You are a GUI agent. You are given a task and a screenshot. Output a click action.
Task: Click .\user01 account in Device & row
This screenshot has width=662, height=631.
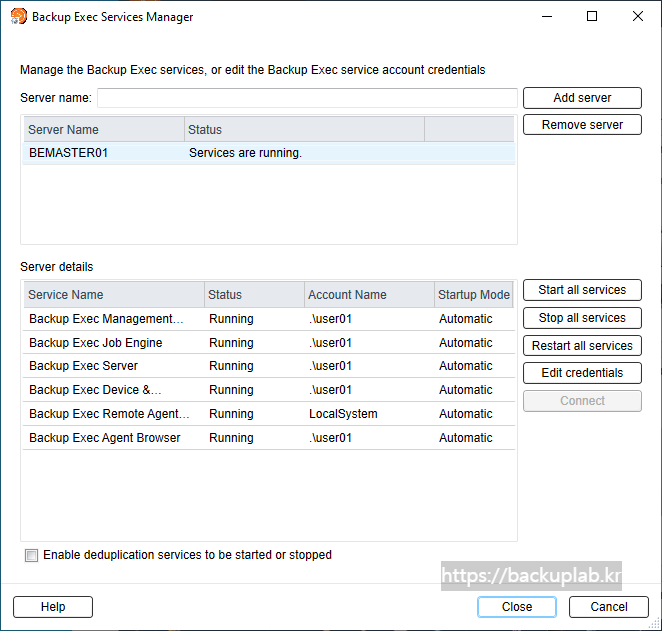[x=330, y=390]
